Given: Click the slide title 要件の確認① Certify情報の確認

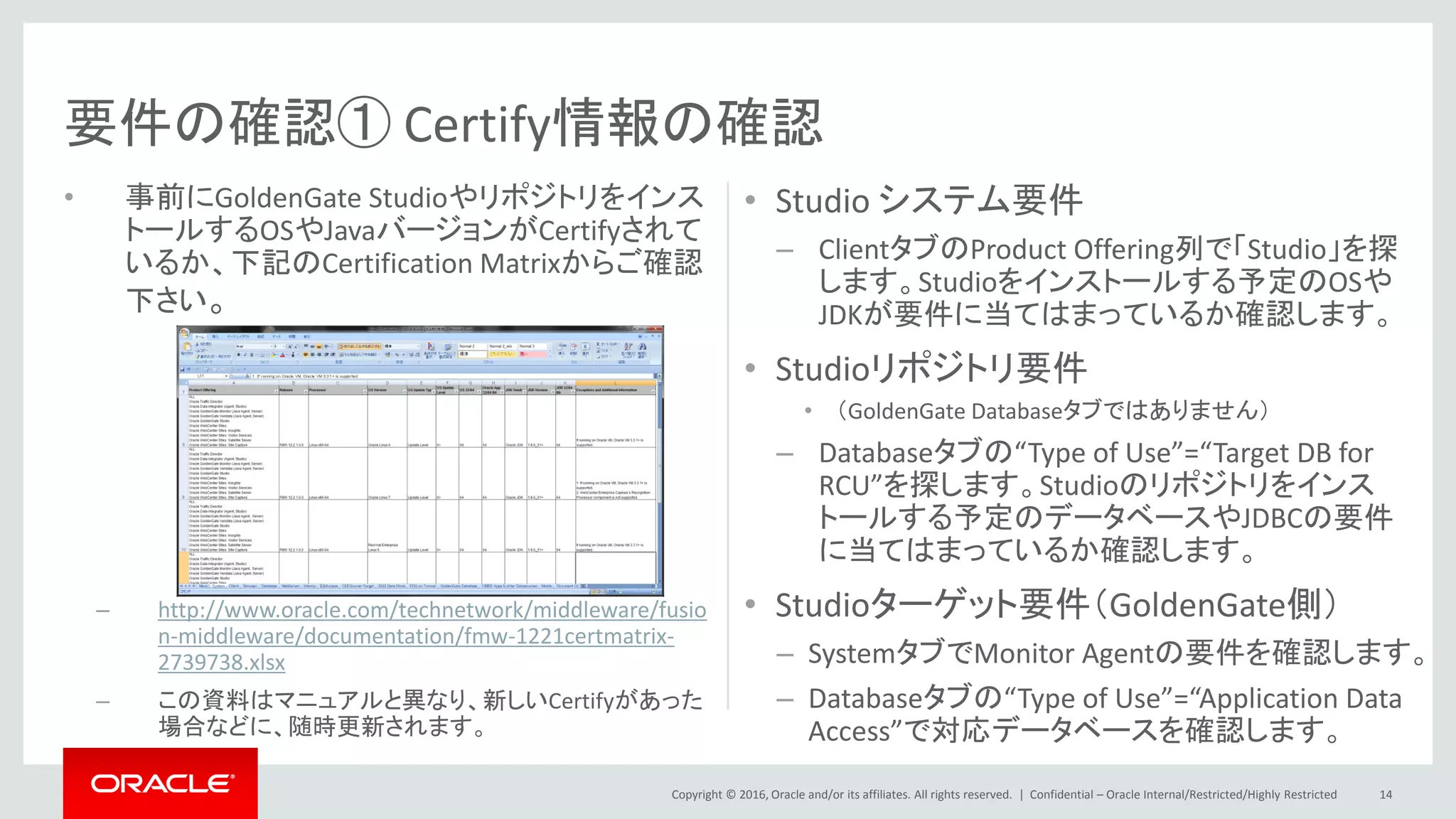Looking at the screenshot, I should (444, 124).
